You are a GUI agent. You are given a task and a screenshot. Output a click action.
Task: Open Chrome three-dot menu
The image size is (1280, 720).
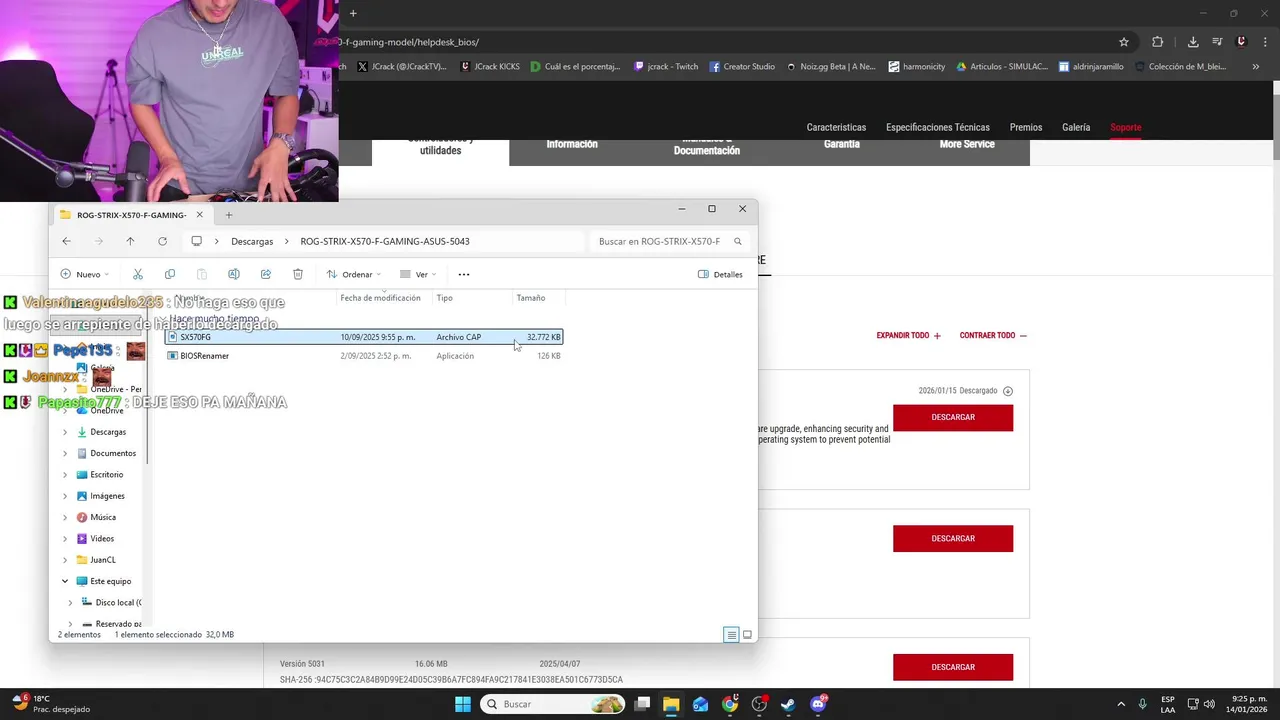tap(1265, 42)
